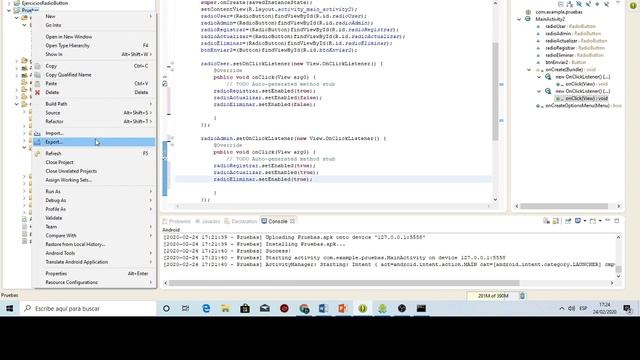Collapse onCreate(Bundle) node in Outline

tap(529, 70)
